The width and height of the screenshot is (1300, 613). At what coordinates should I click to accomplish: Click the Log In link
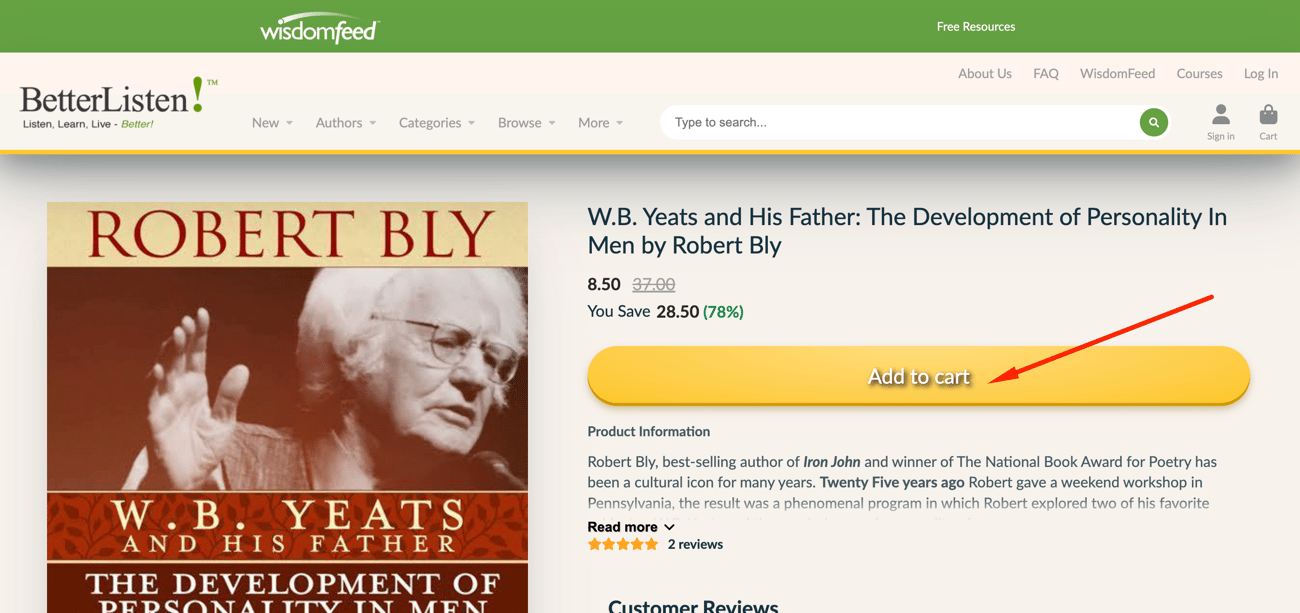click(x=1261, y=73)
